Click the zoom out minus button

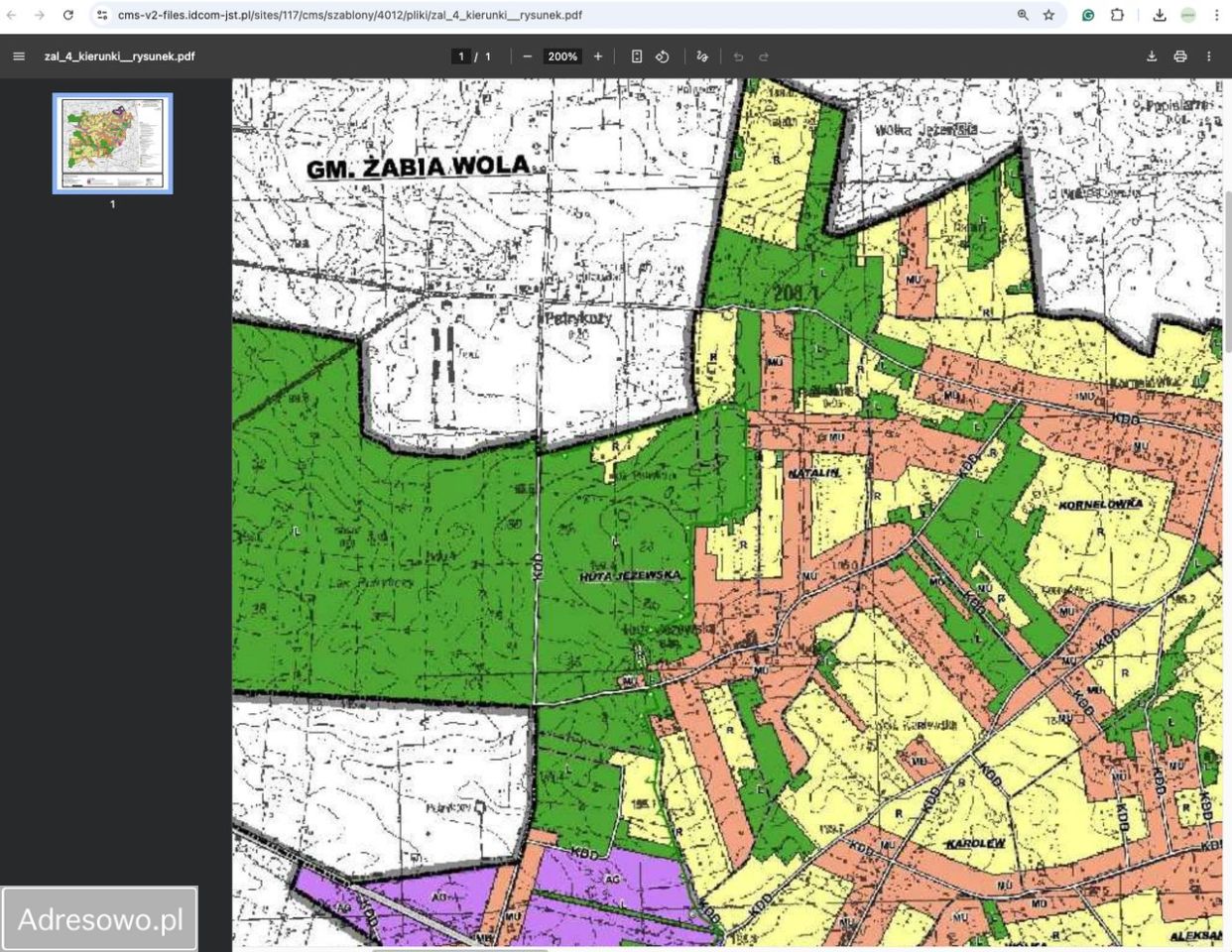[x=528, y=57]
